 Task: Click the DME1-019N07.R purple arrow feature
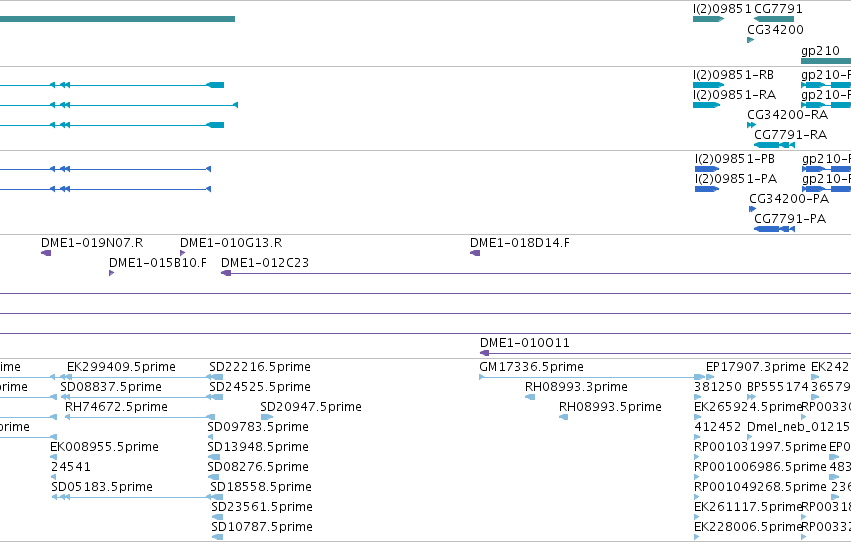click(46, 253)
